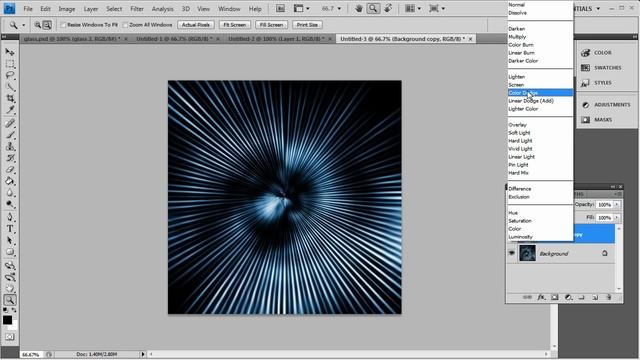Click the Actual Pixels button
Viewport: 640px width, 360px height.
[x=196, y=25]
